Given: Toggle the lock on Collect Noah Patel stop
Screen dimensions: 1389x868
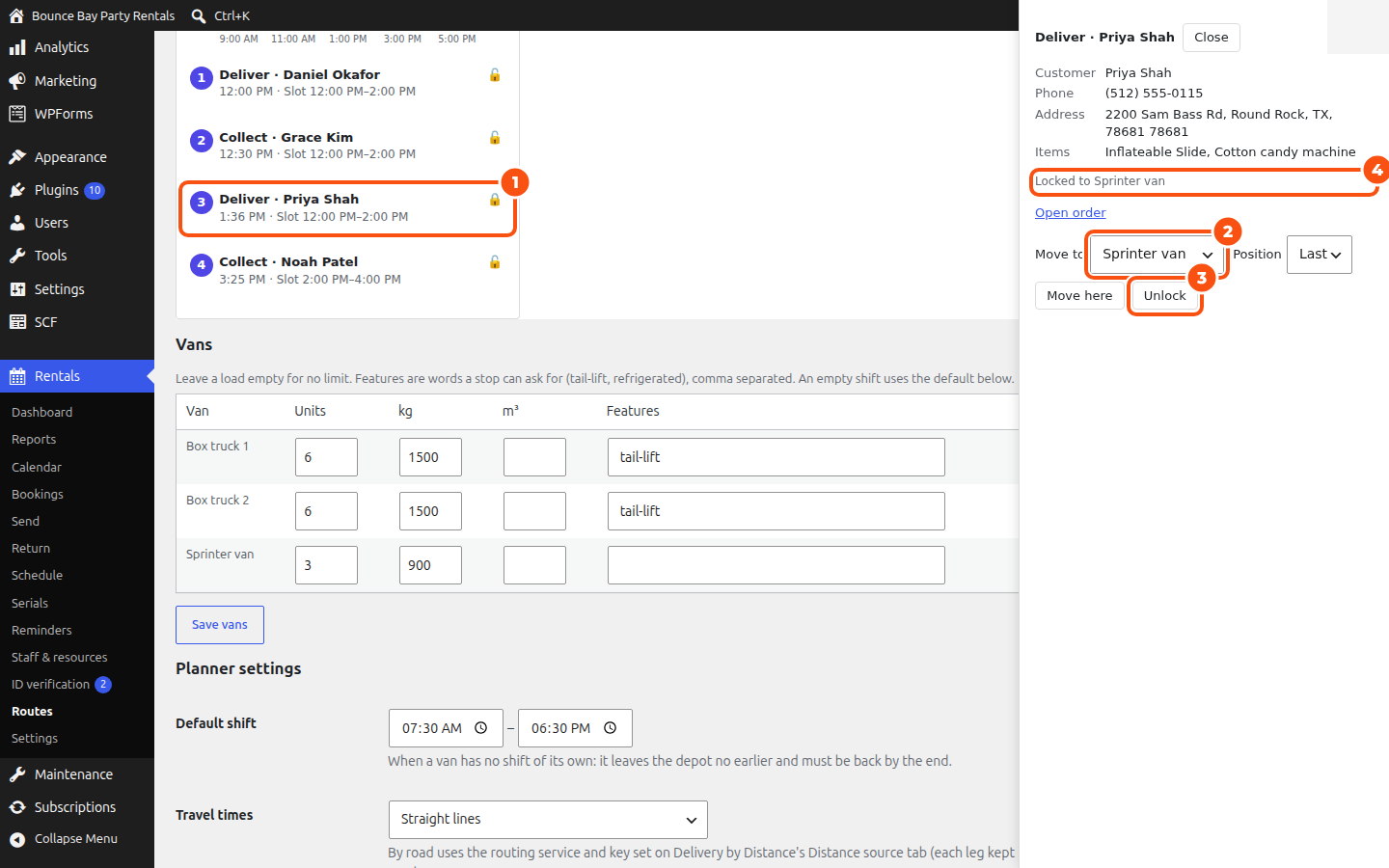Looking at the screenshot, I should pos(495,262).
